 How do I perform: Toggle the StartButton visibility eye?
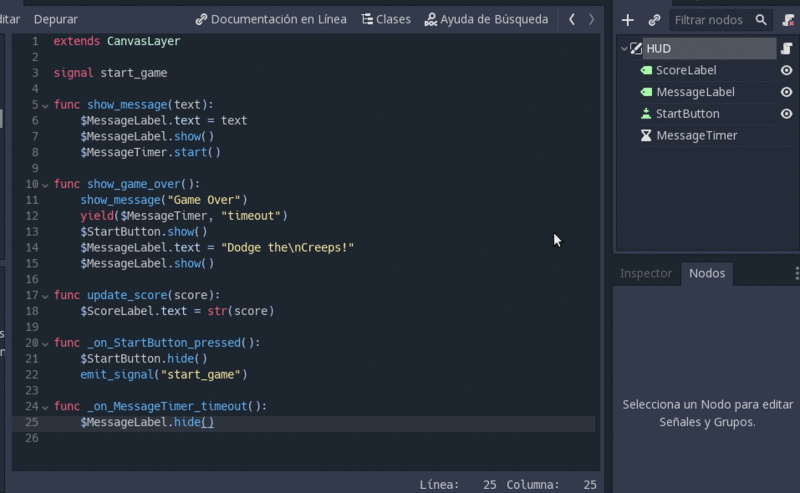pos(786,114)
